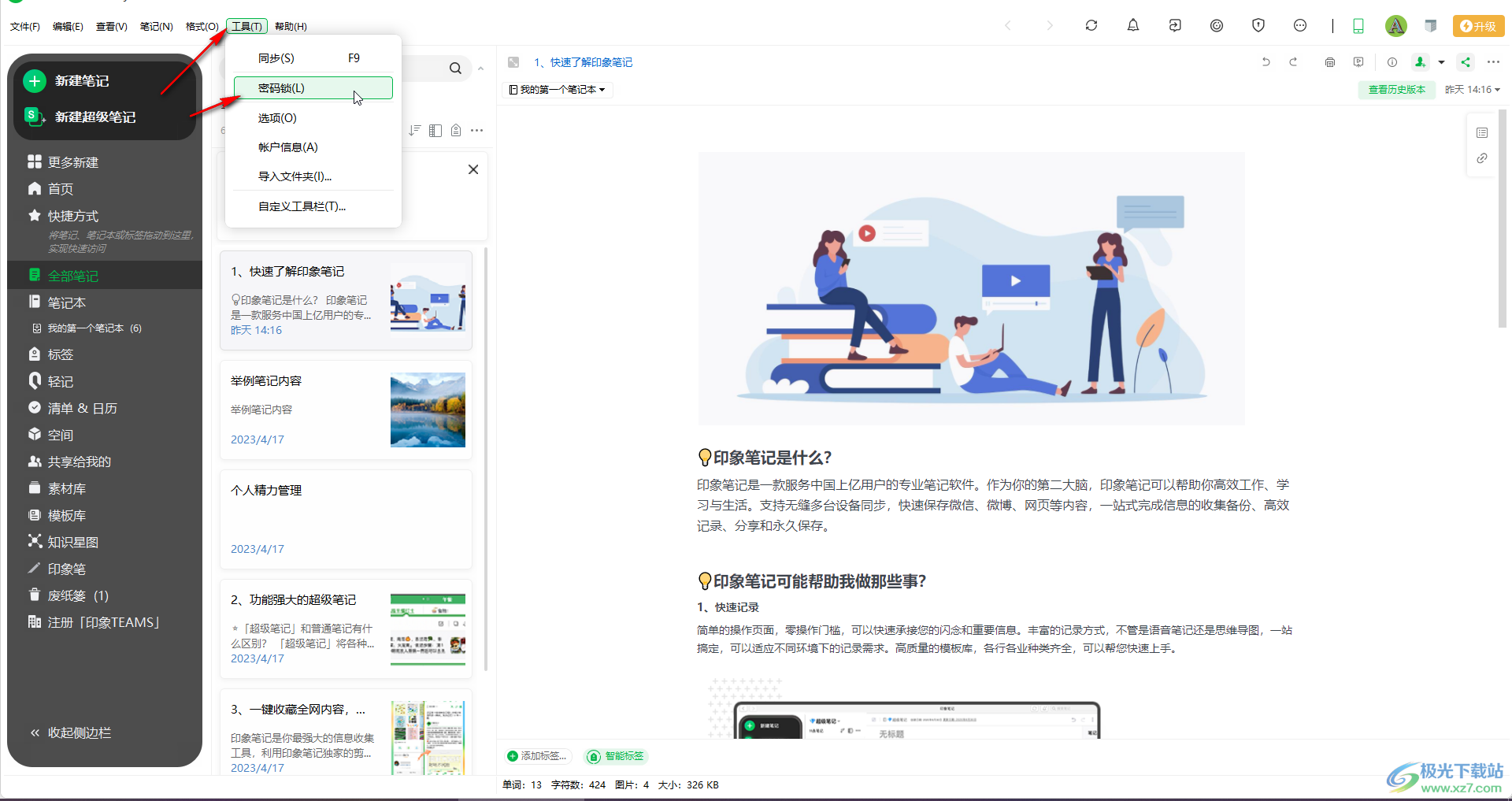Click the redo arrow in note toolbar
Image resolution: width=1512 pixels, height=801 pixels.
pyautogui.click(x=1293, y=62)
